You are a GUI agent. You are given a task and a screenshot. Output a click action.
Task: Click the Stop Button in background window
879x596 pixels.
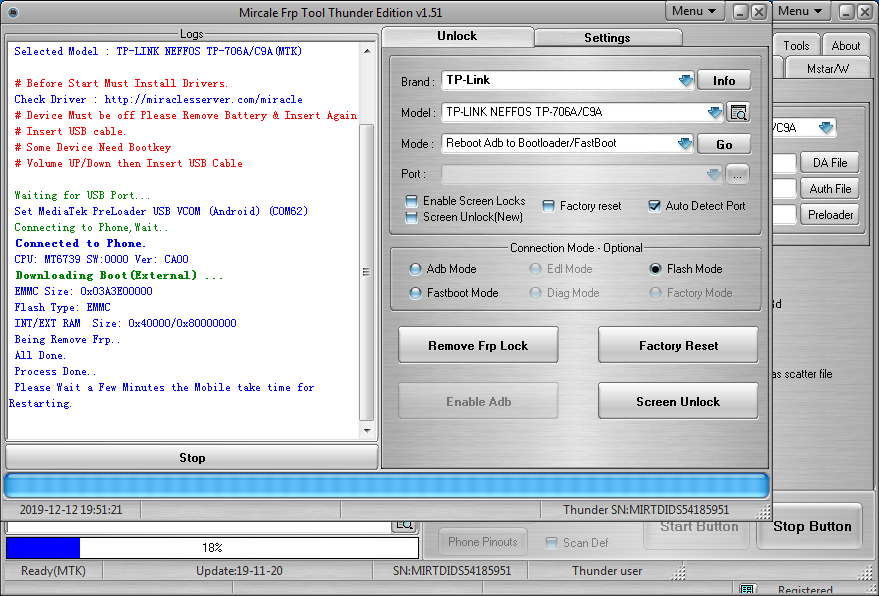pos(811,526)
